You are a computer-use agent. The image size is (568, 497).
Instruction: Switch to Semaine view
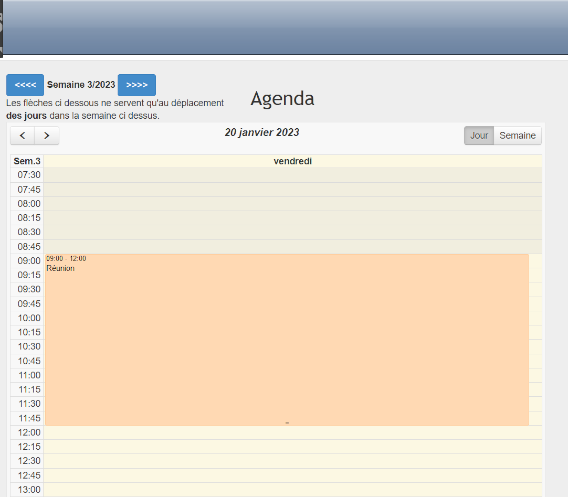pos(517,135)
